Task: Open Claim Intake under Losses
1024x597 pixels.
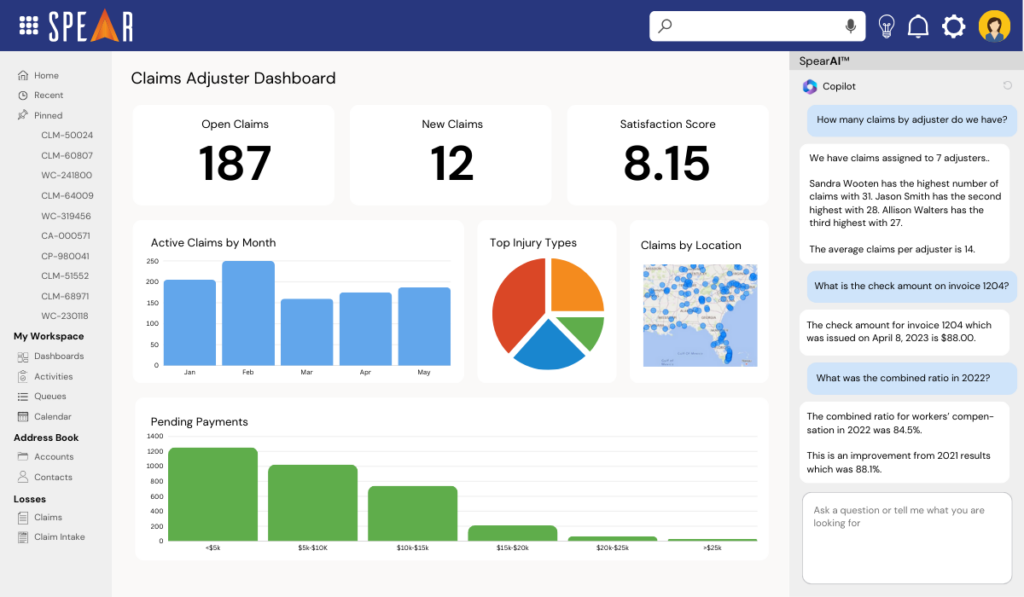Action: pyautogui.click(x=59, y=537)
